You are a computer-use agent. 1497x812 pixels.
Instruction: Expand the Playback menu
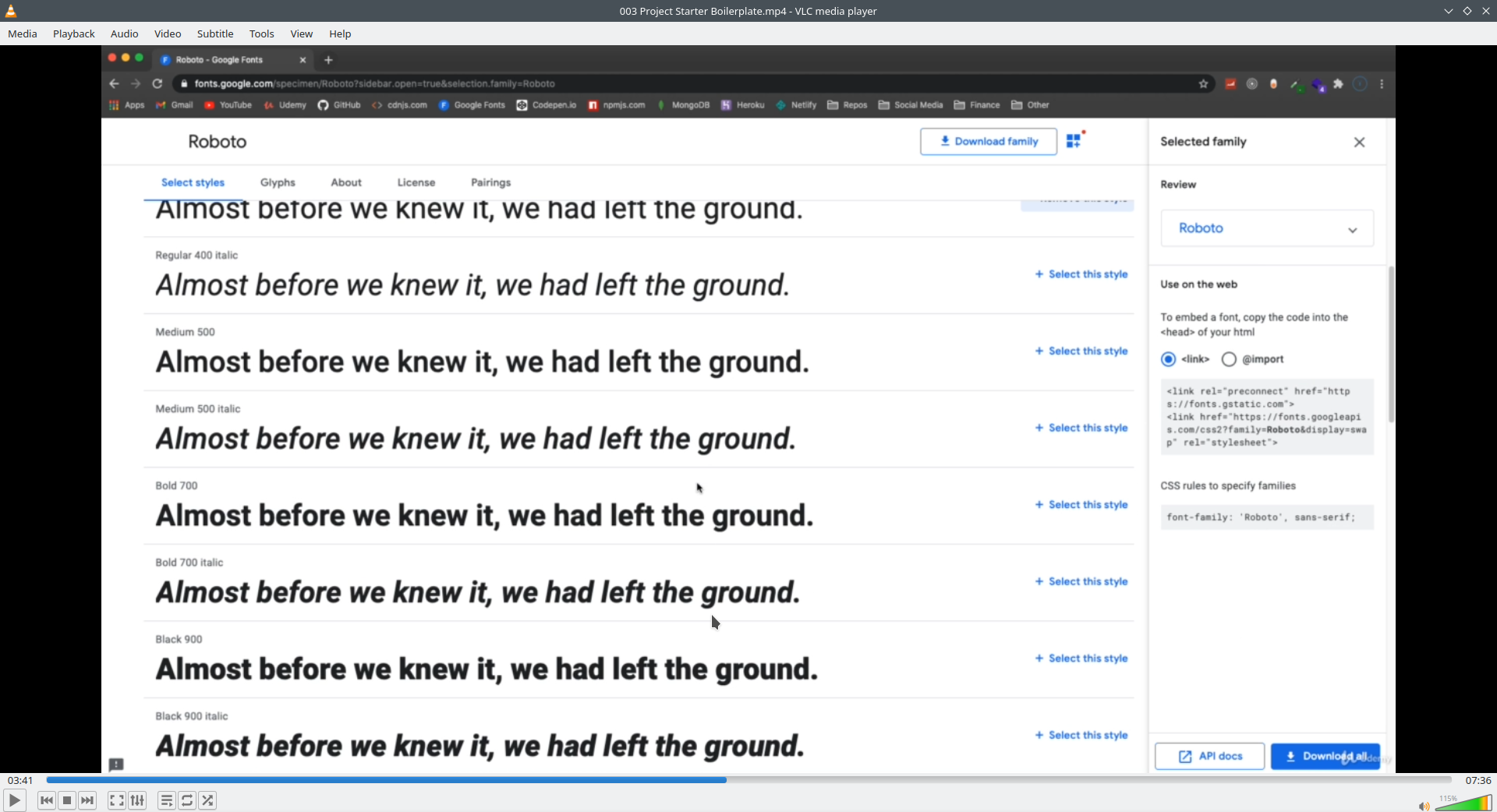tap(74, 34)
